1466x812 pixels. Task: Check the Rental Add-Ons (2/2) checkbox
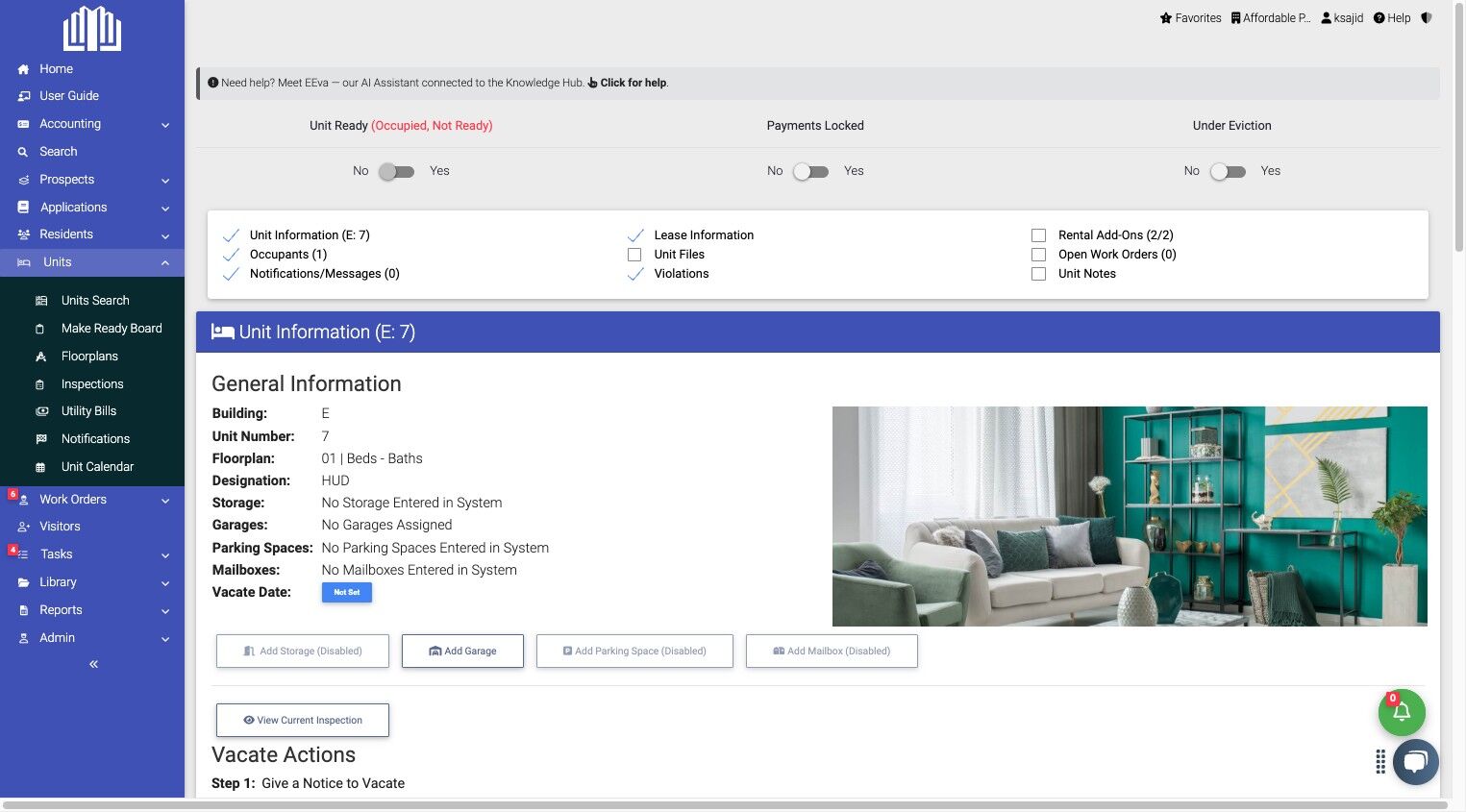point(1038,235)
